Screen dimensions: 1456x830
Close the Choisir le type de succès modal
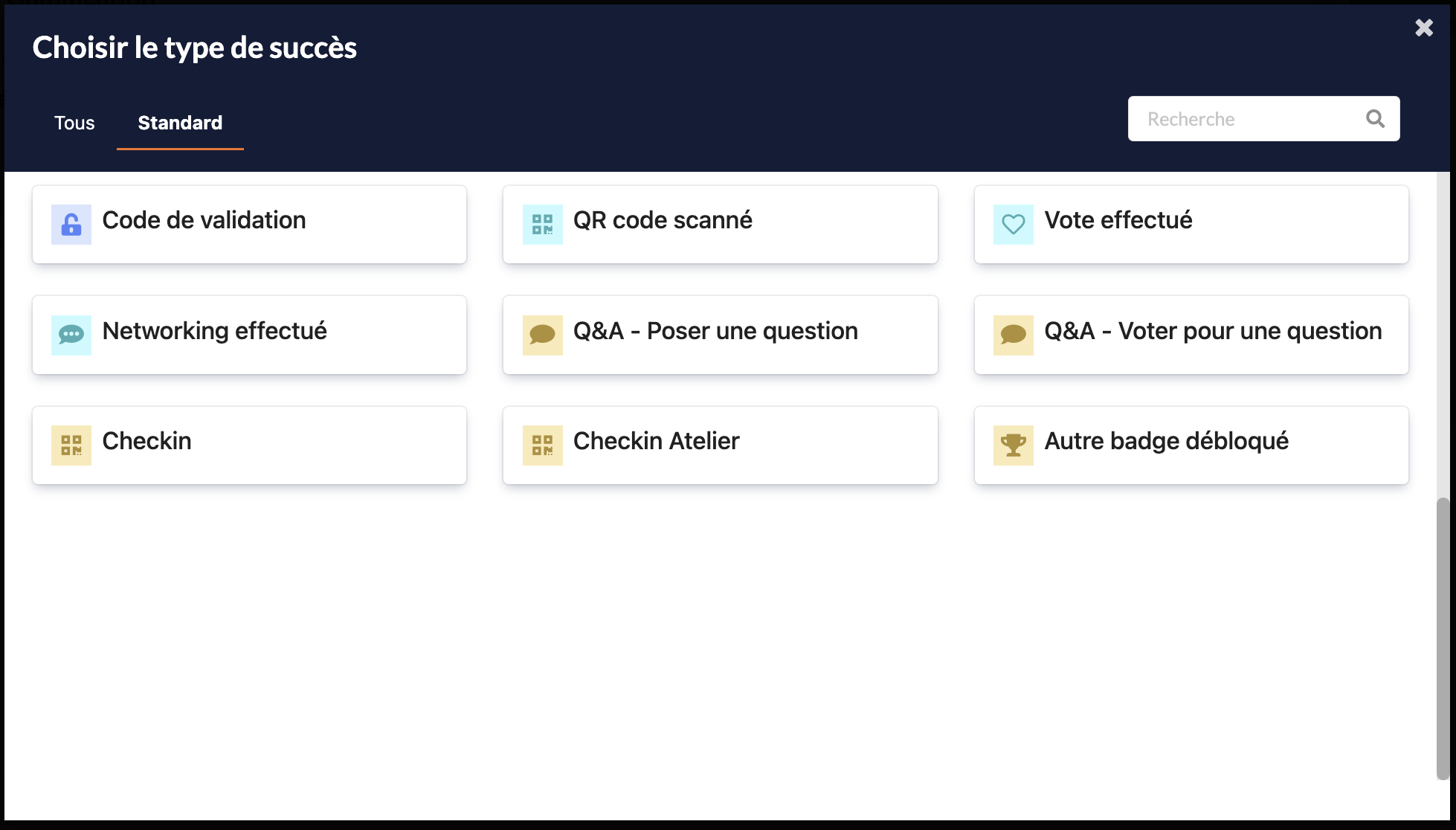1424,27
